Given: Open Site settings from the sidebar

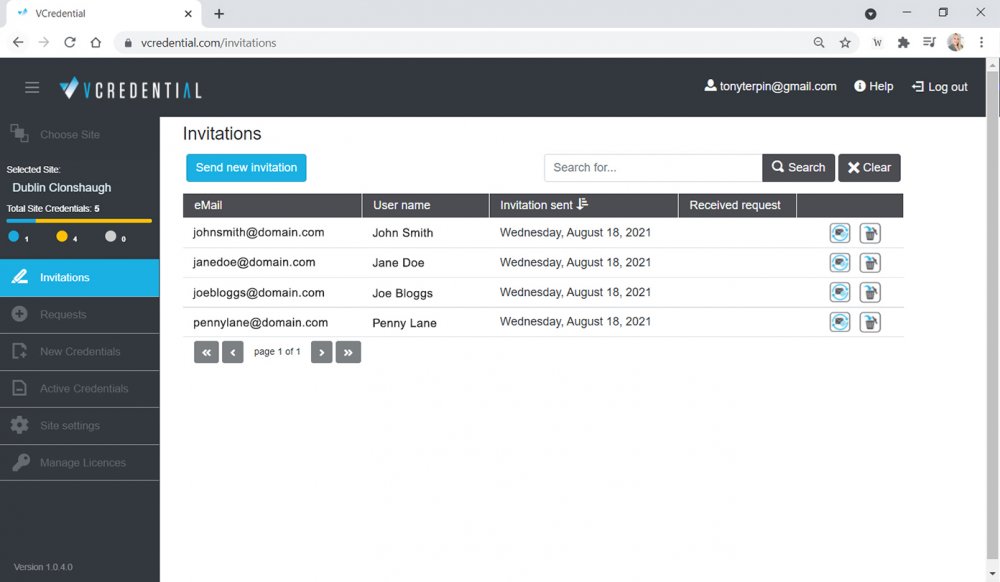Looking at the screenshot, I should 70,425.
